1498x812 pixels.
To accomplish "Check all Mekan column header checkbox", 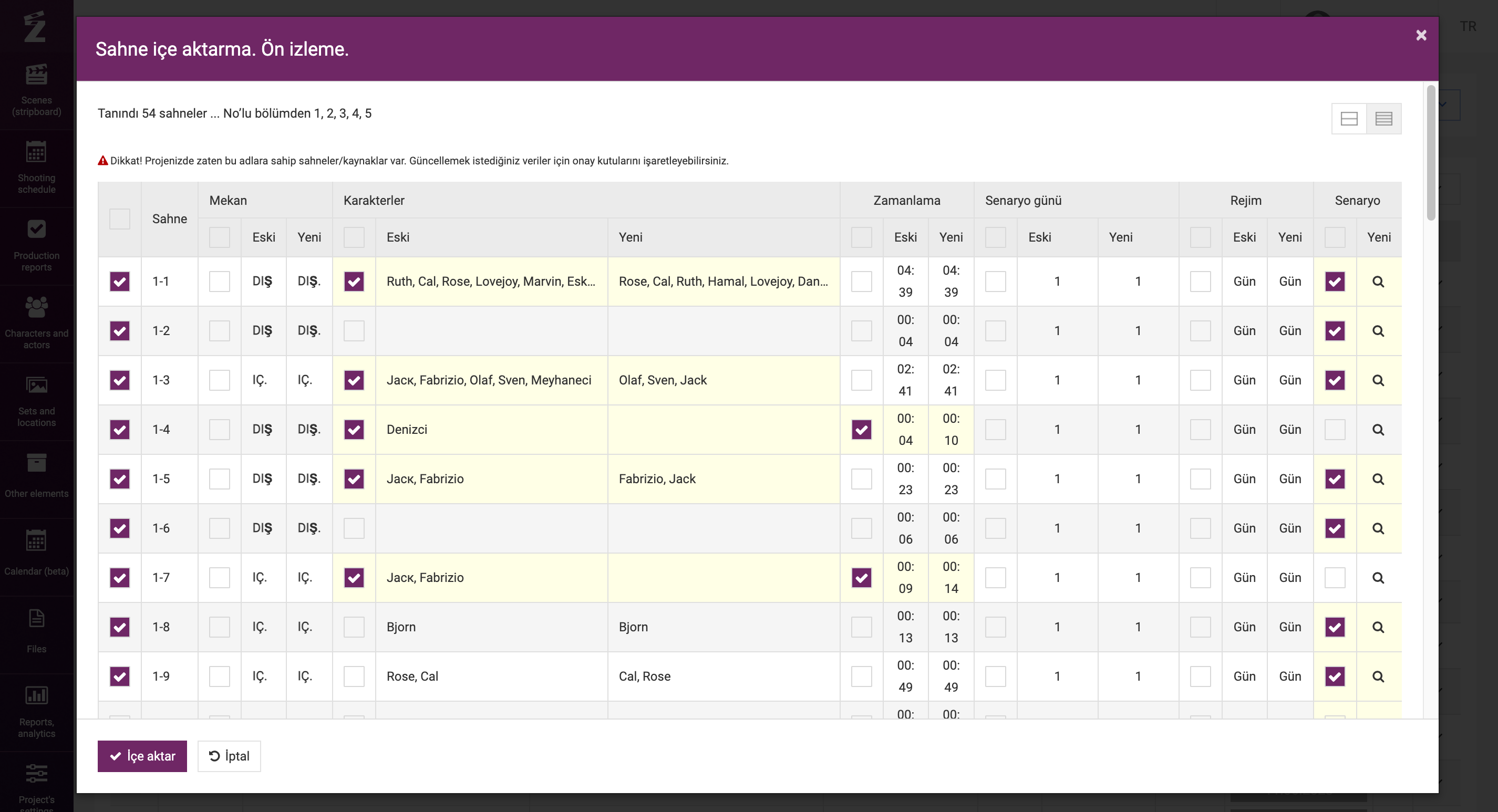I will tap(219, 237).
